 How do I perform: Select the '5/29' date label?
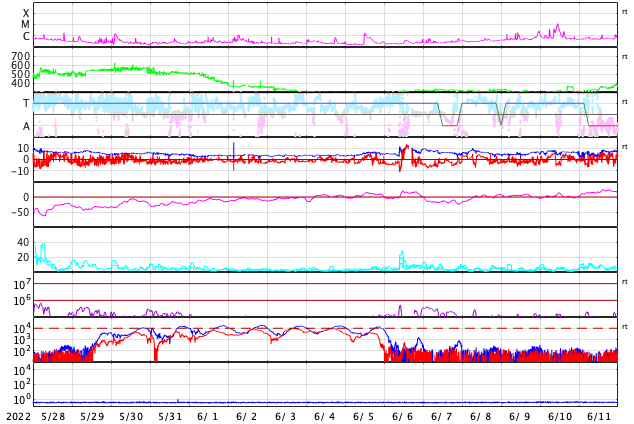tap(92, 416)
